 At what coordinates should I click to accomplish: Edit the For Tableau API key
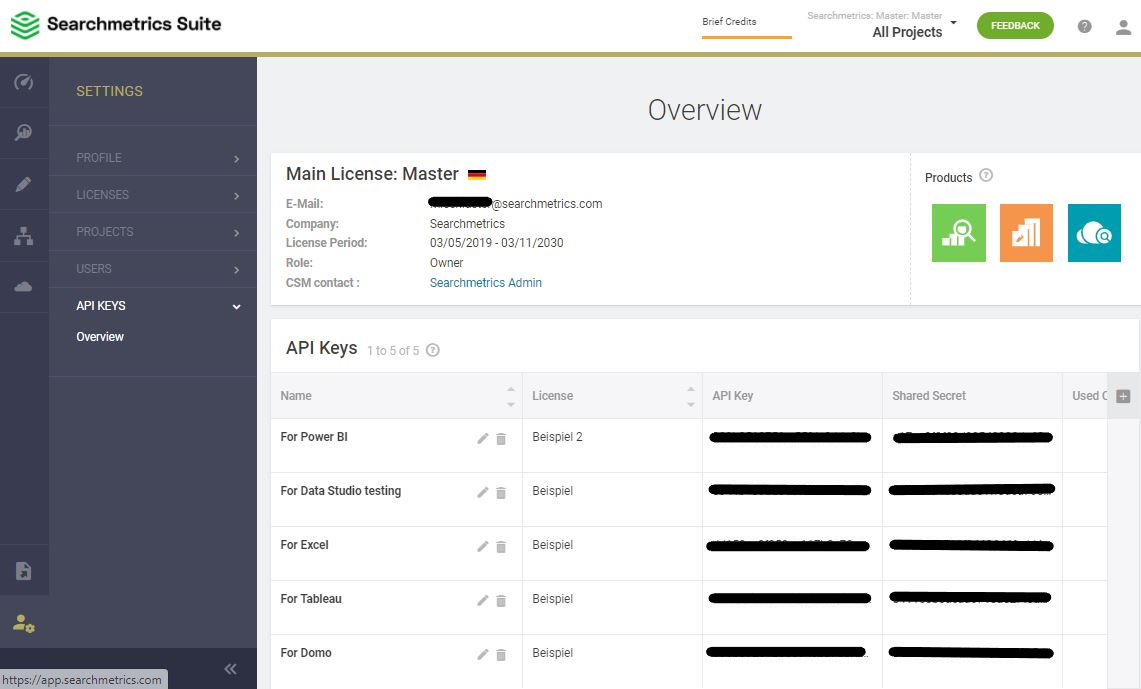point(482,600)
